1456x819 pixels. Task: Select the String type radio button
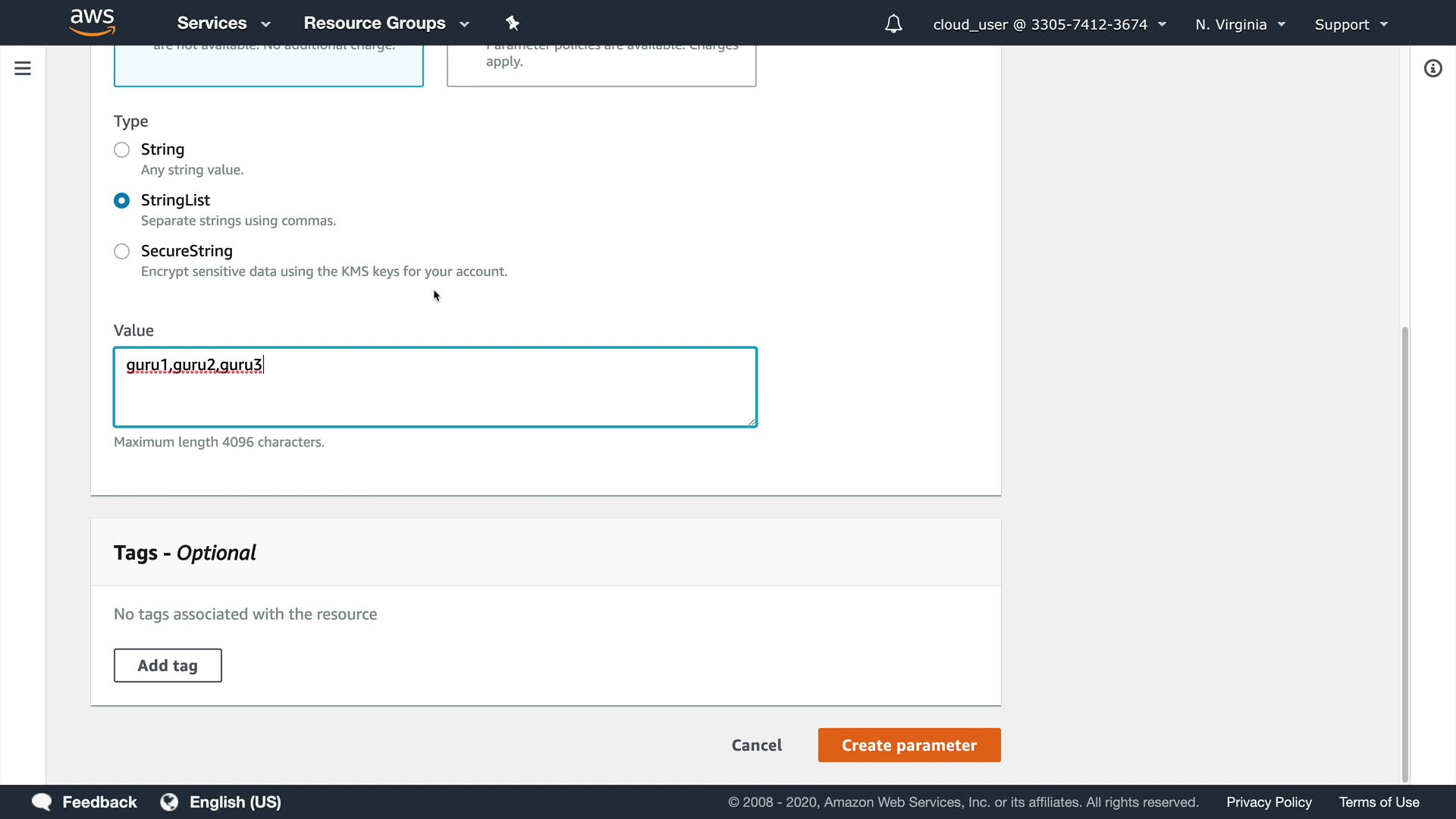click(121, 150)
